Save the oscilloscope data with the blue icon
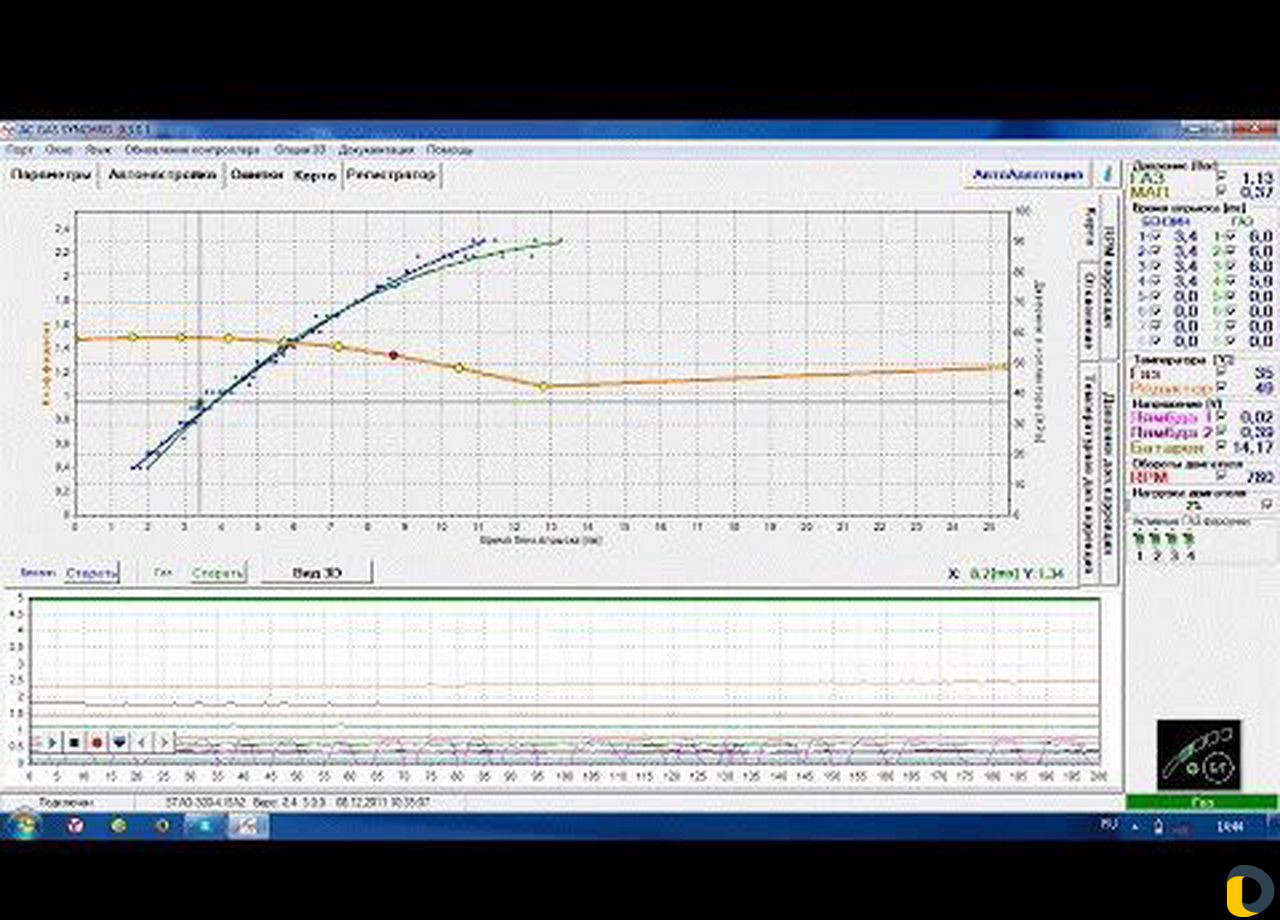 pyautogui.click(x=119, y=742)
